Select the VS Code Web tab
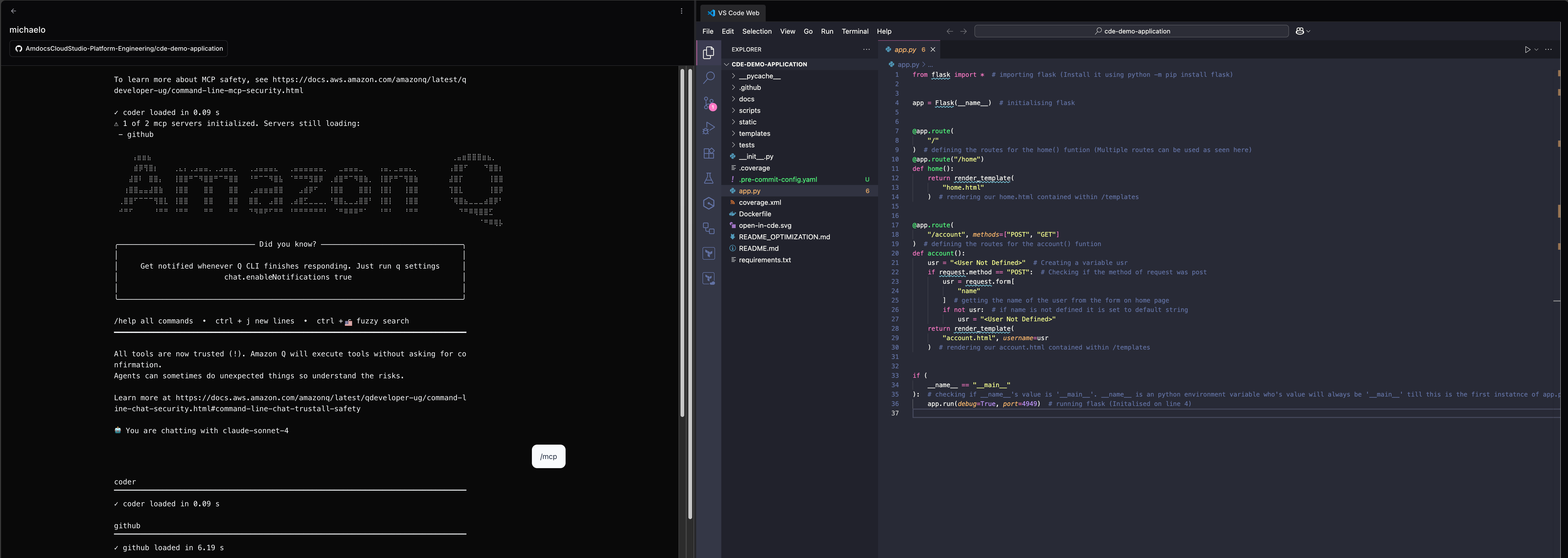 coord(733,13)
